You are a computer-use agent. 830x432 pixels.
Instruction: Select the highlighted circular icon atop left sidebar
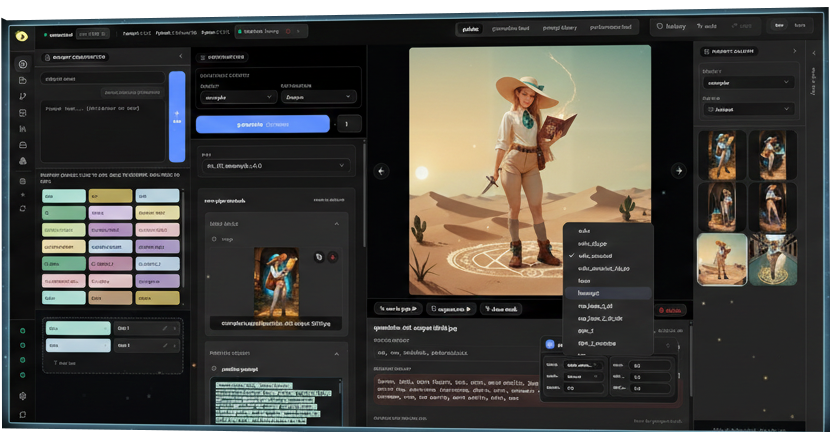pyautogui.click(x=23, y=64)
